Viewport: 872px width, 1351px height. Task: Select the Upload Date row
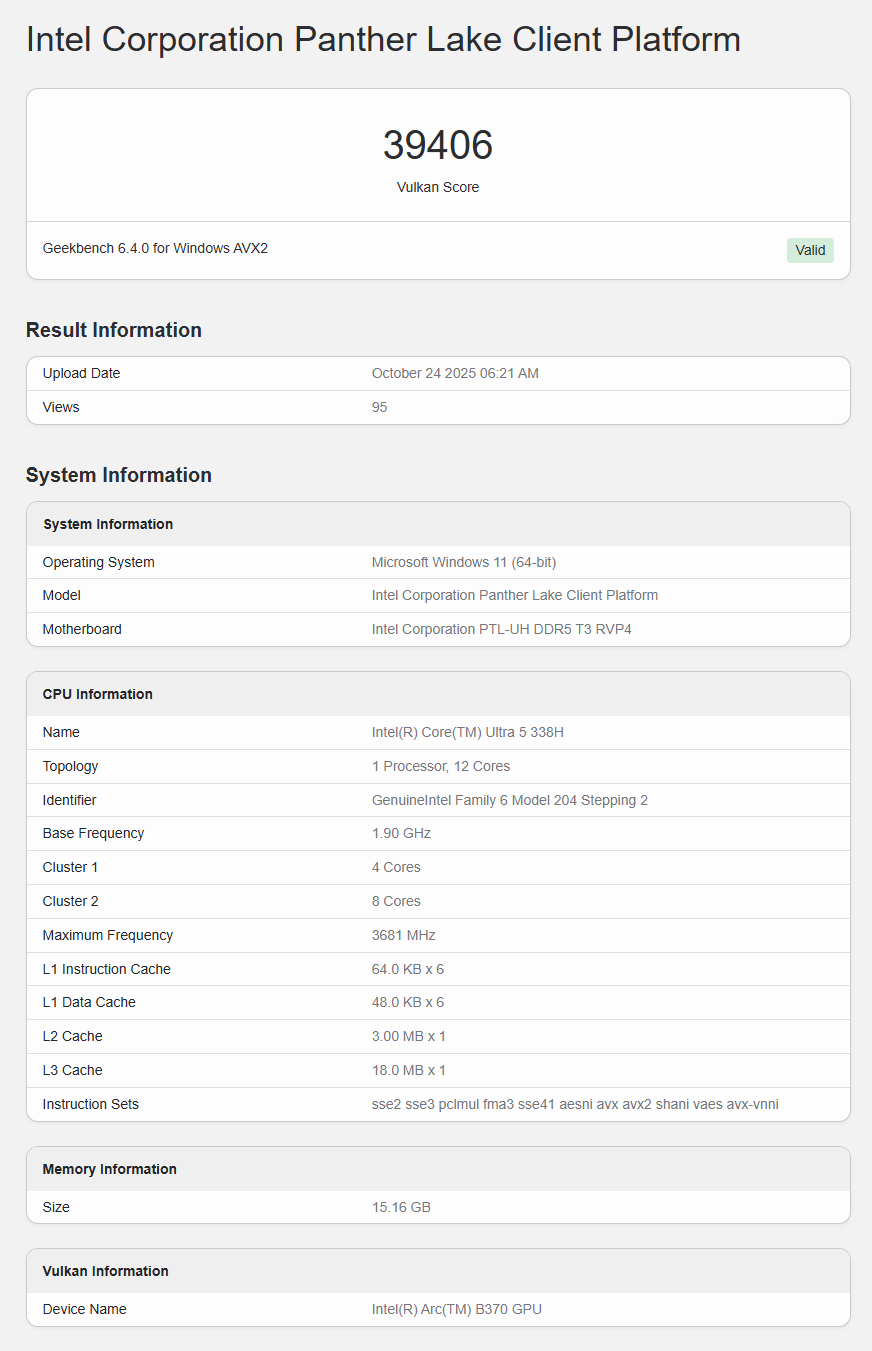click(81, 373)
